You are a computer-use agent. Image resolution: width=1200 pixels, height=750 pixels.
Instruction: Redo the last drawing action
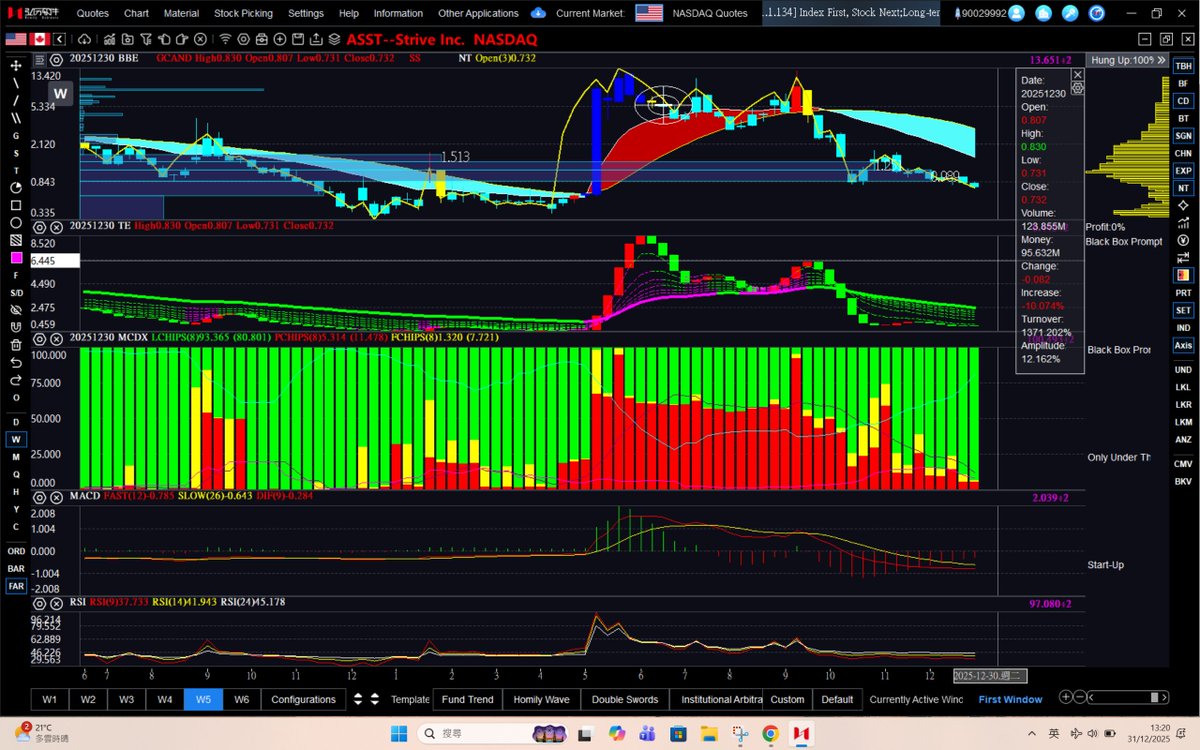pos(16,380)
